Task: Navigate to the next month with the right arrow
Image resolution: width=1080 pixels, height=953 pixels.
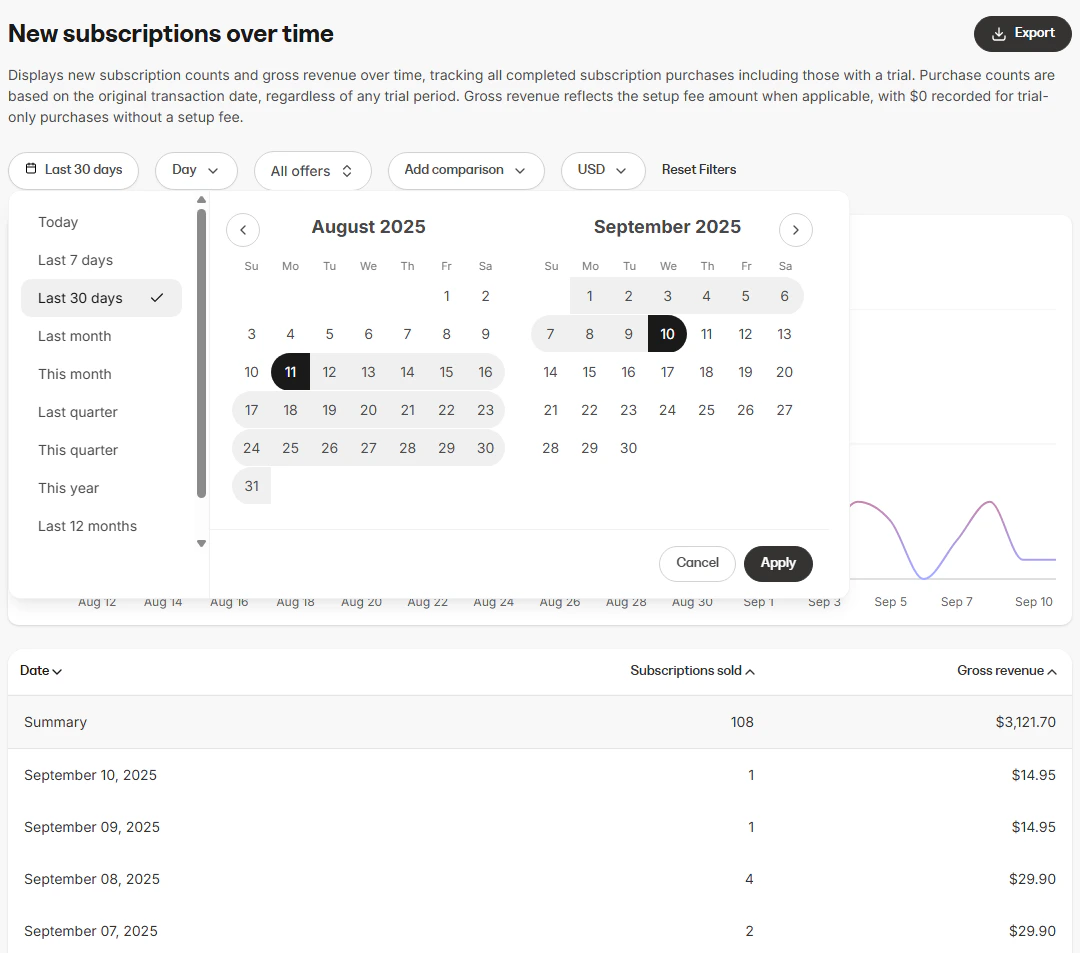Action: 796,229
